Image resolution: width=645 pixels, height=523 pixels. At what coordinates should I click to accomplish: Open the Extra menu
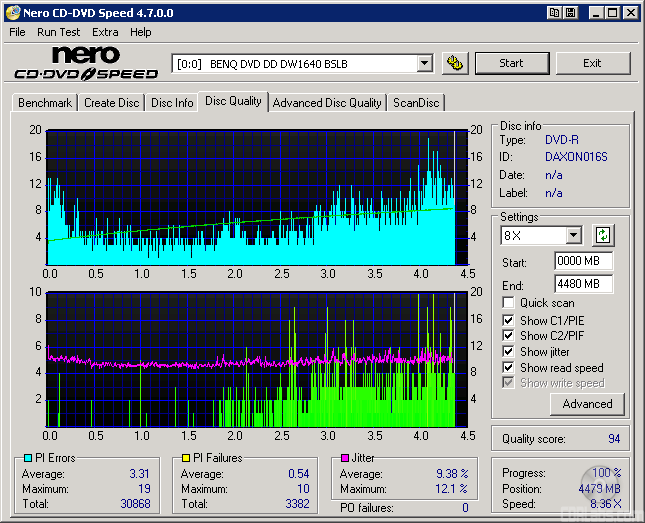click(x=105, y=32)
